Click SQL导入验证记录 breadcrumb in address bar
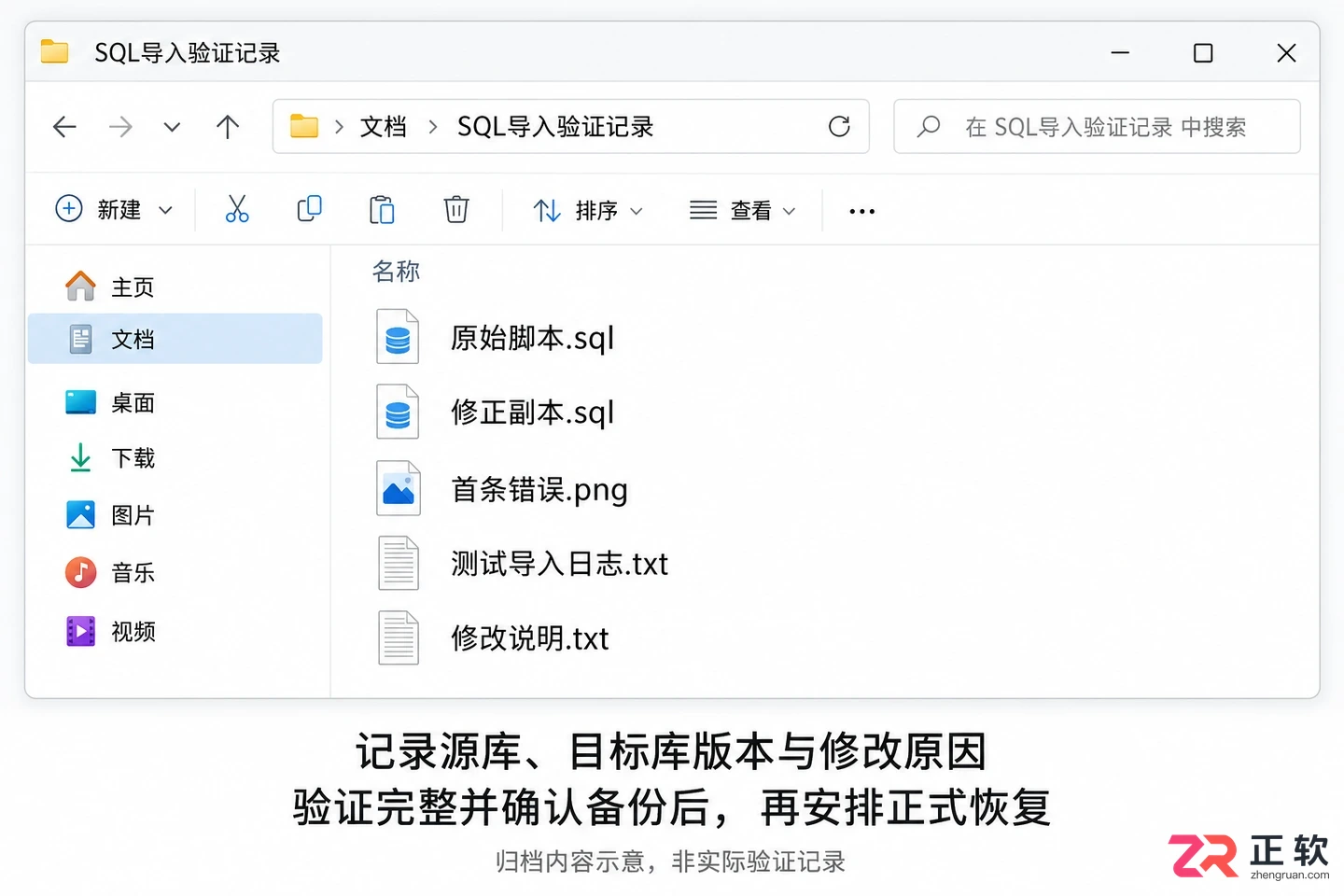This screenshot has height=896, width=1344. [x=555, y=127]
